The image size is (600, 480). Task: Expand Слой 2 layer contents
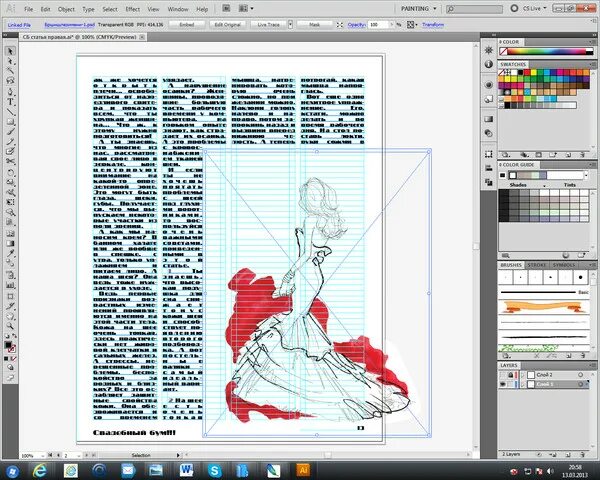[523, 375]
